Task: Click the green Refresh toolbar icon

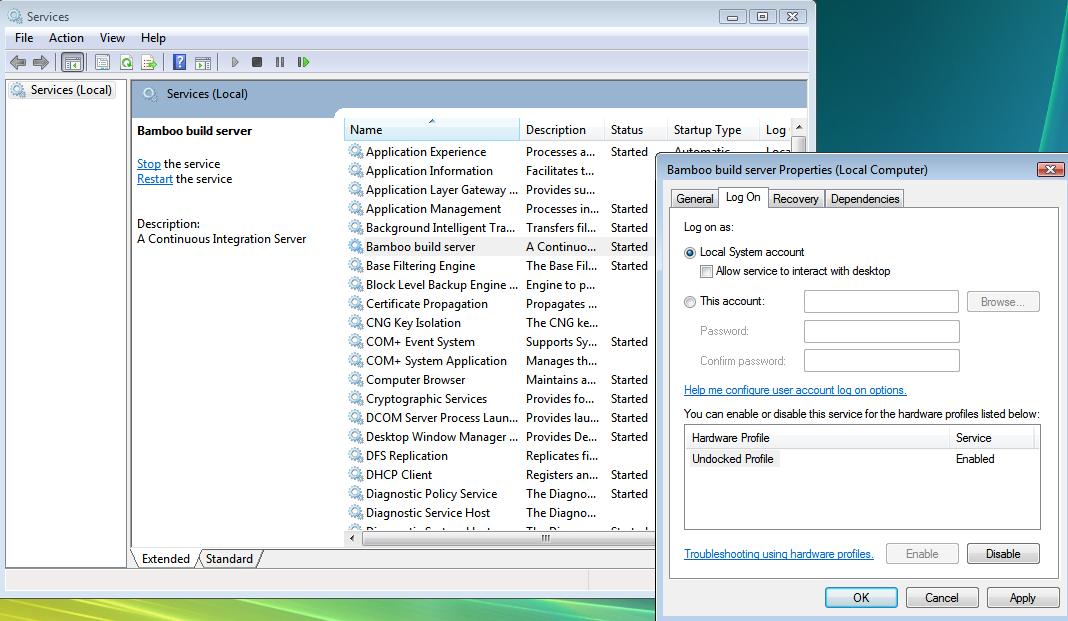Action: 126,63
